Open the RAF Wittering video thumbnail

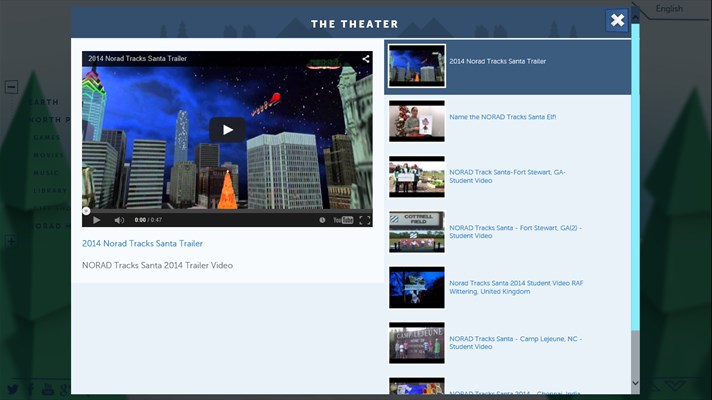(417, 287)
